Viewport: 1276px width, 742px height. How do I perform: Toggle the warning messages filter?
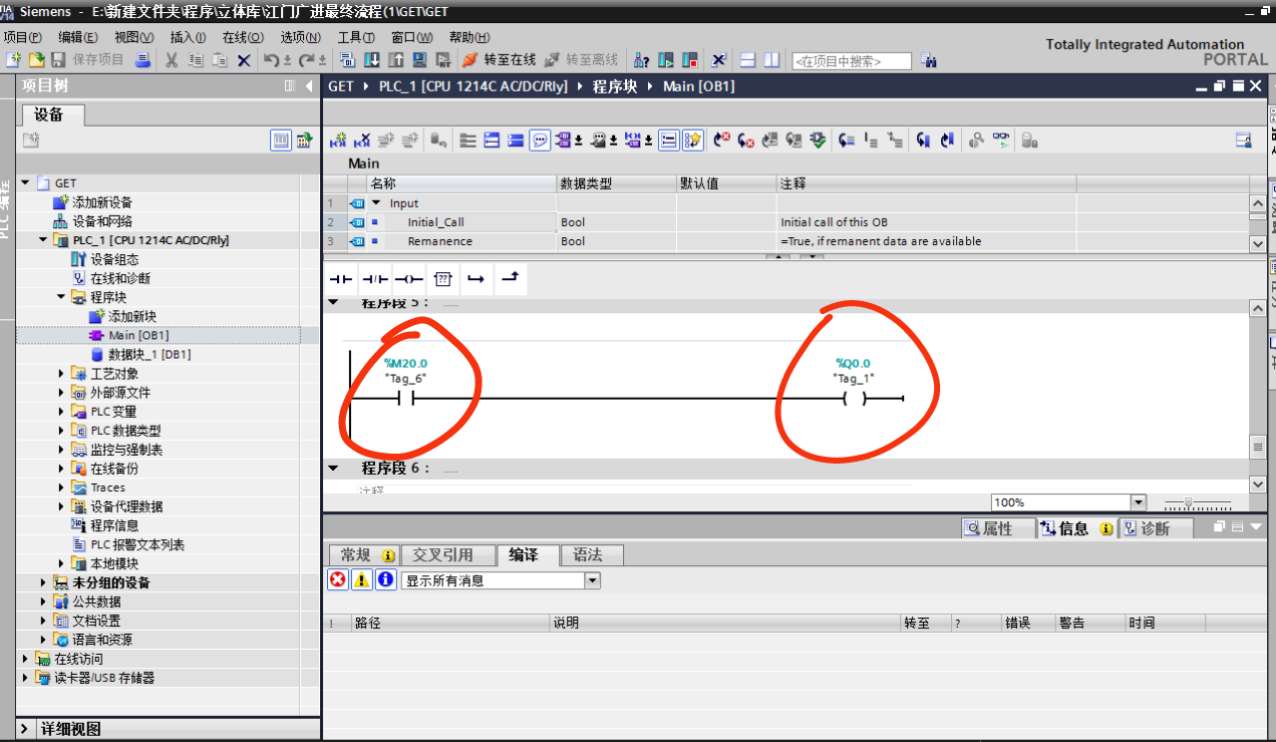point(361,580)
